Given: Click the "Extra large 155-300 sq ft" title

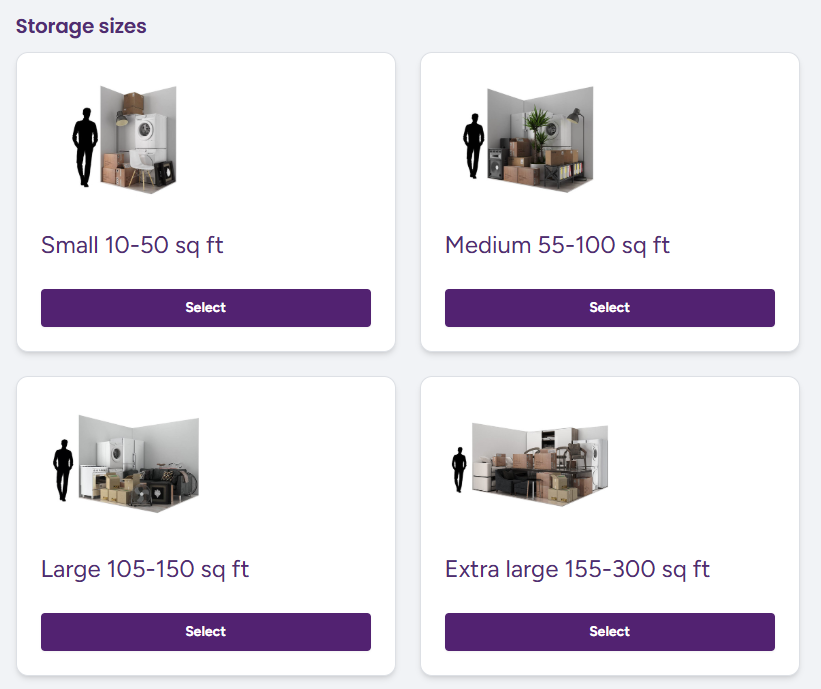Looking at the screenshot, I should pos(577,569).
